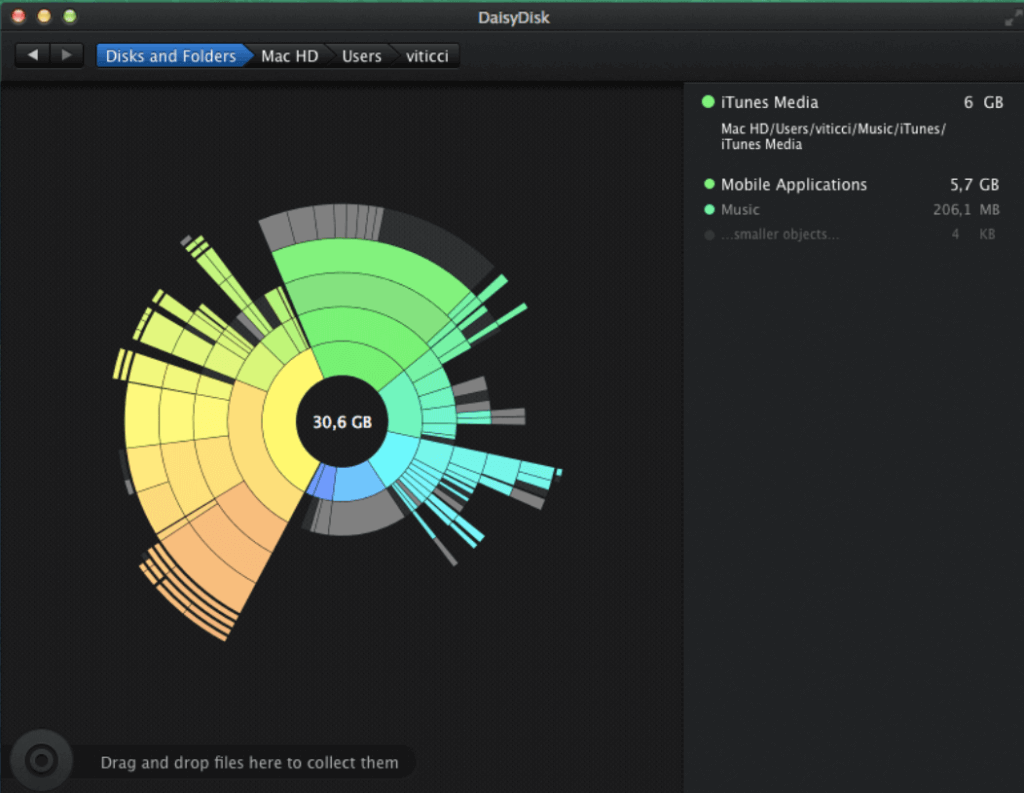Screen dimensions: 1024x793
Task: Toggle full screen with the corner arrows icon
Action: point(1011,18)
